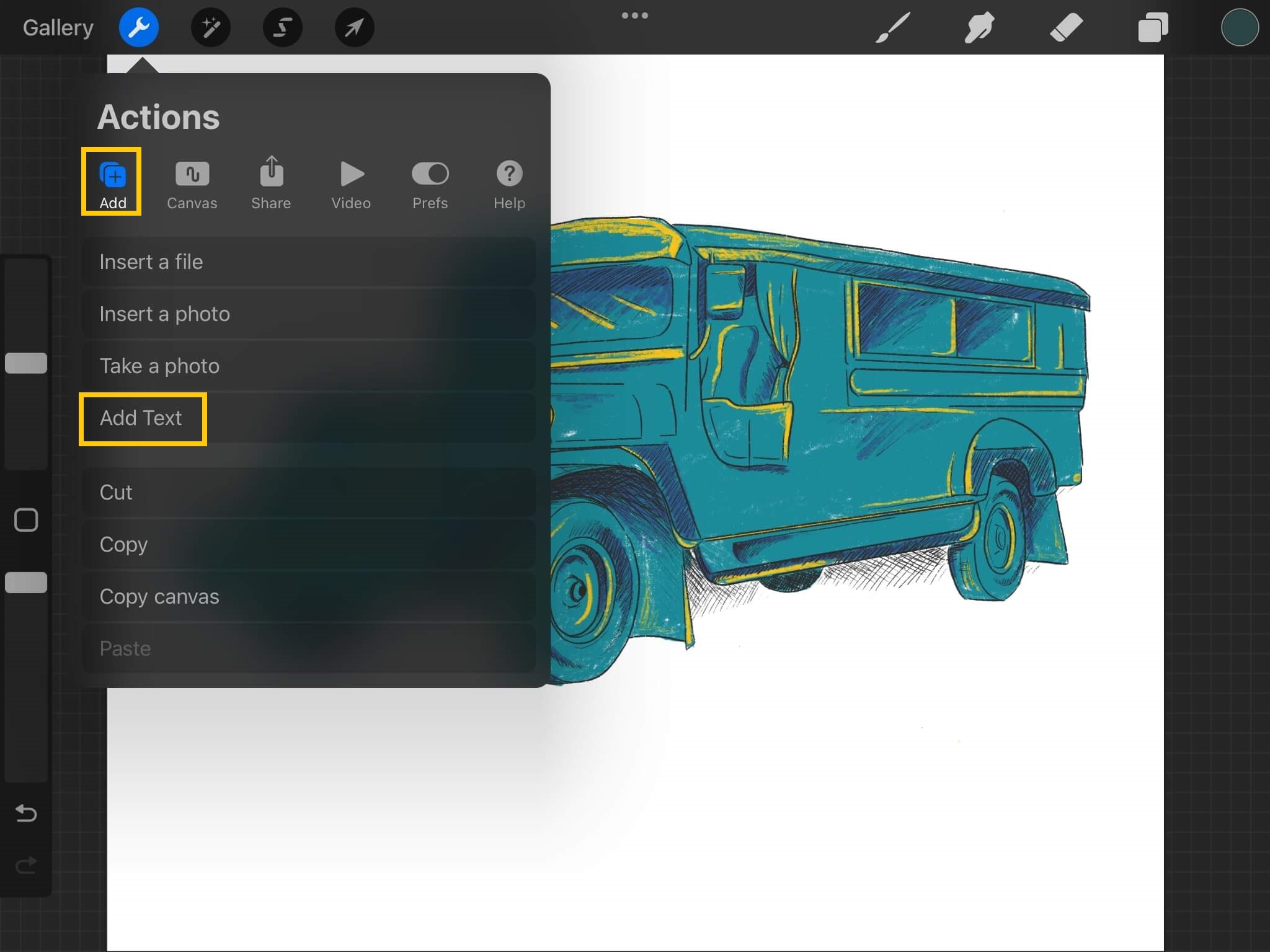
Task: Tap the square modify button in sidebar
Action: coord(26,520)
